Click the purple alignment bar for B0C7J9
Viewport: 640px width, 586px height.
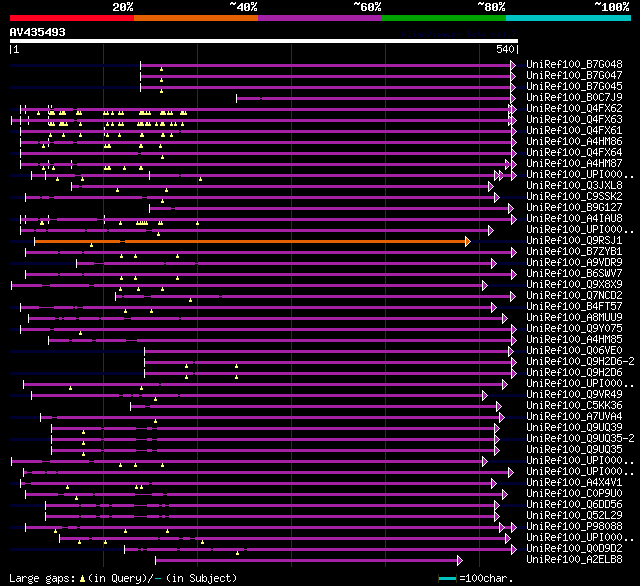coord(373,98)
